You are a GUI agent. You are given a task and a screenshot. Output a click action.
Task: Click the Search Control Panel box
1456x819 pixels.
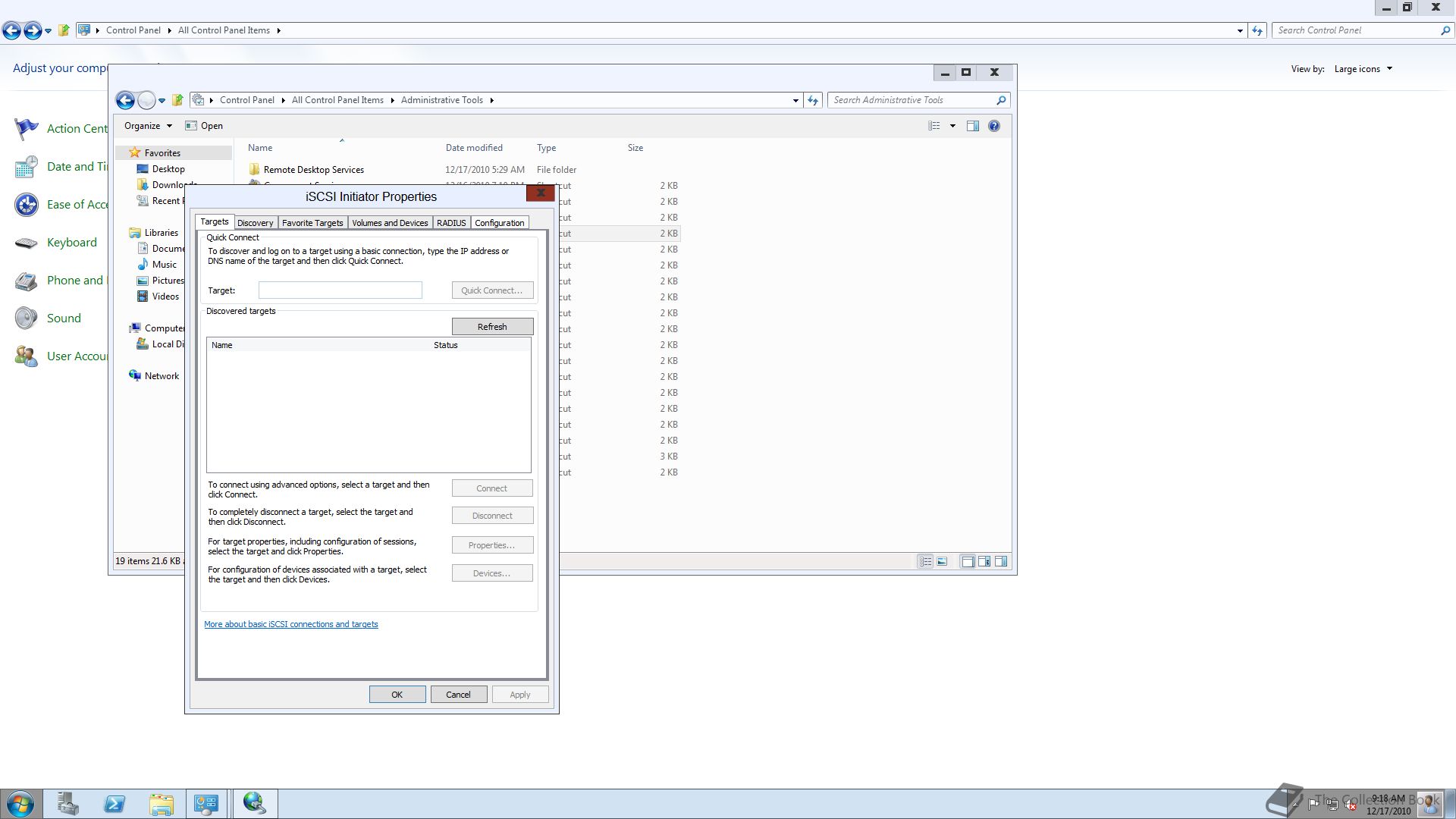coord(1361,30)
